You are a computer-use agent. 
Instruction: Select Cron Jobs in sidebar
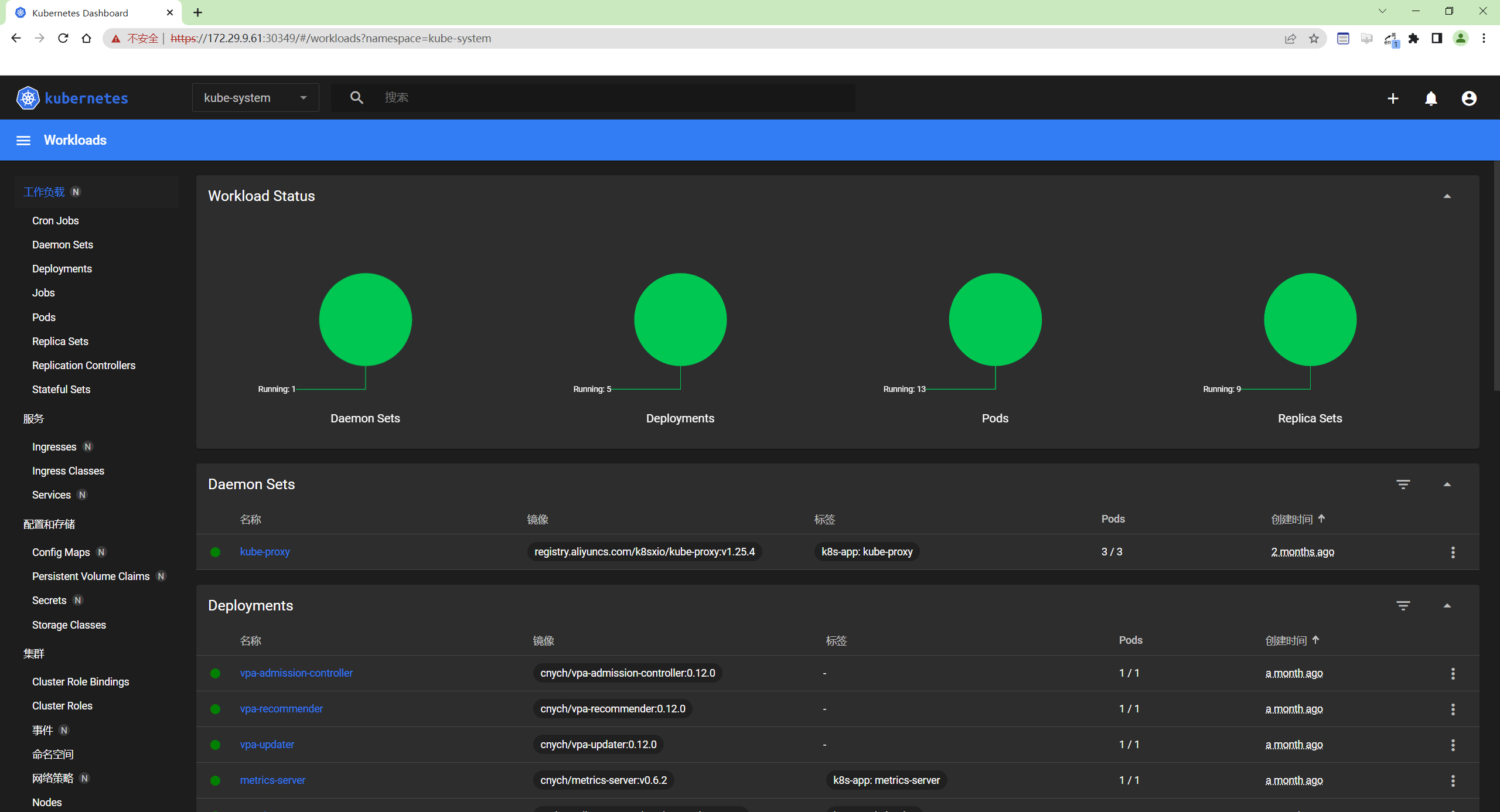click(55, 221)
